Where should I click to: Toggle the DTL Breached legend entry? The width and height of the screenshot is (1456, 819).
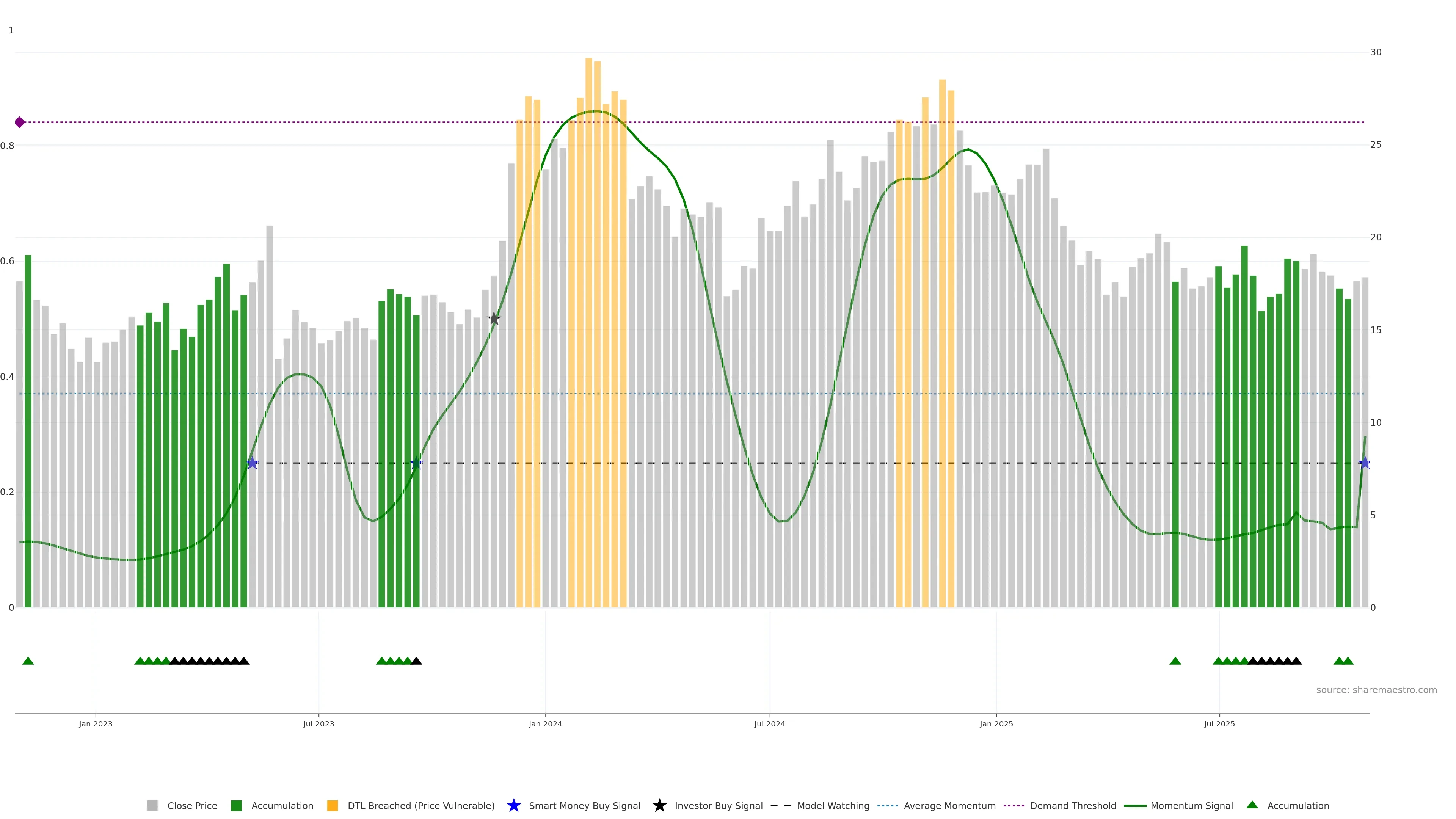(420, 805)
